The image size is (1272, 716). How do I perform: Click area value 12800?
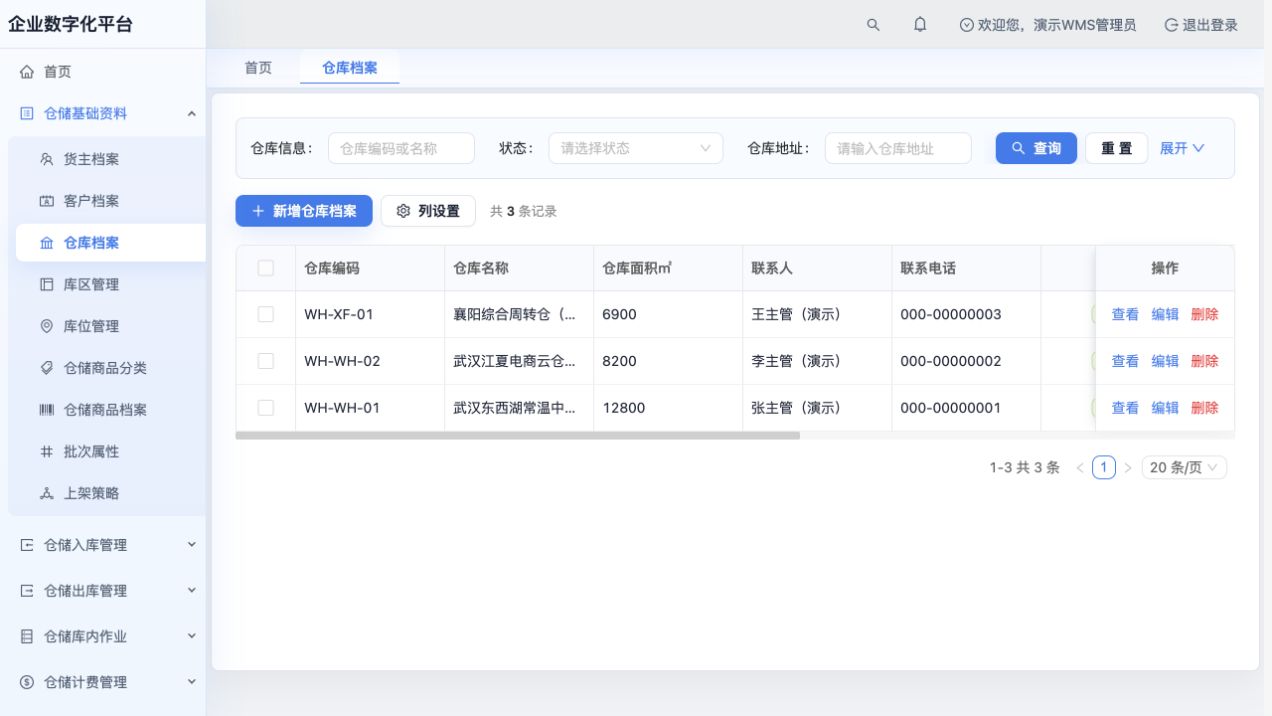(624, 408)
